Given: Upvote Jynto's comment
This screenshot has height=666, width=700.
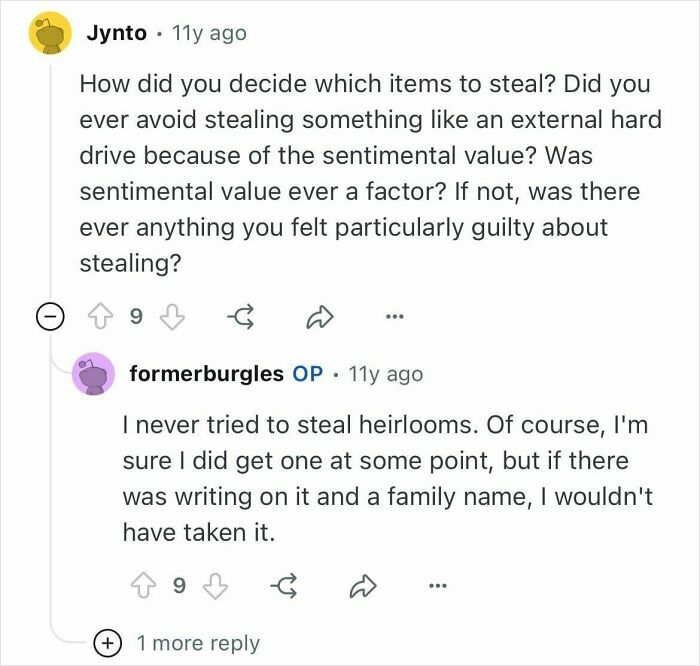Looking at the screenshot, I should click(101, 316).
